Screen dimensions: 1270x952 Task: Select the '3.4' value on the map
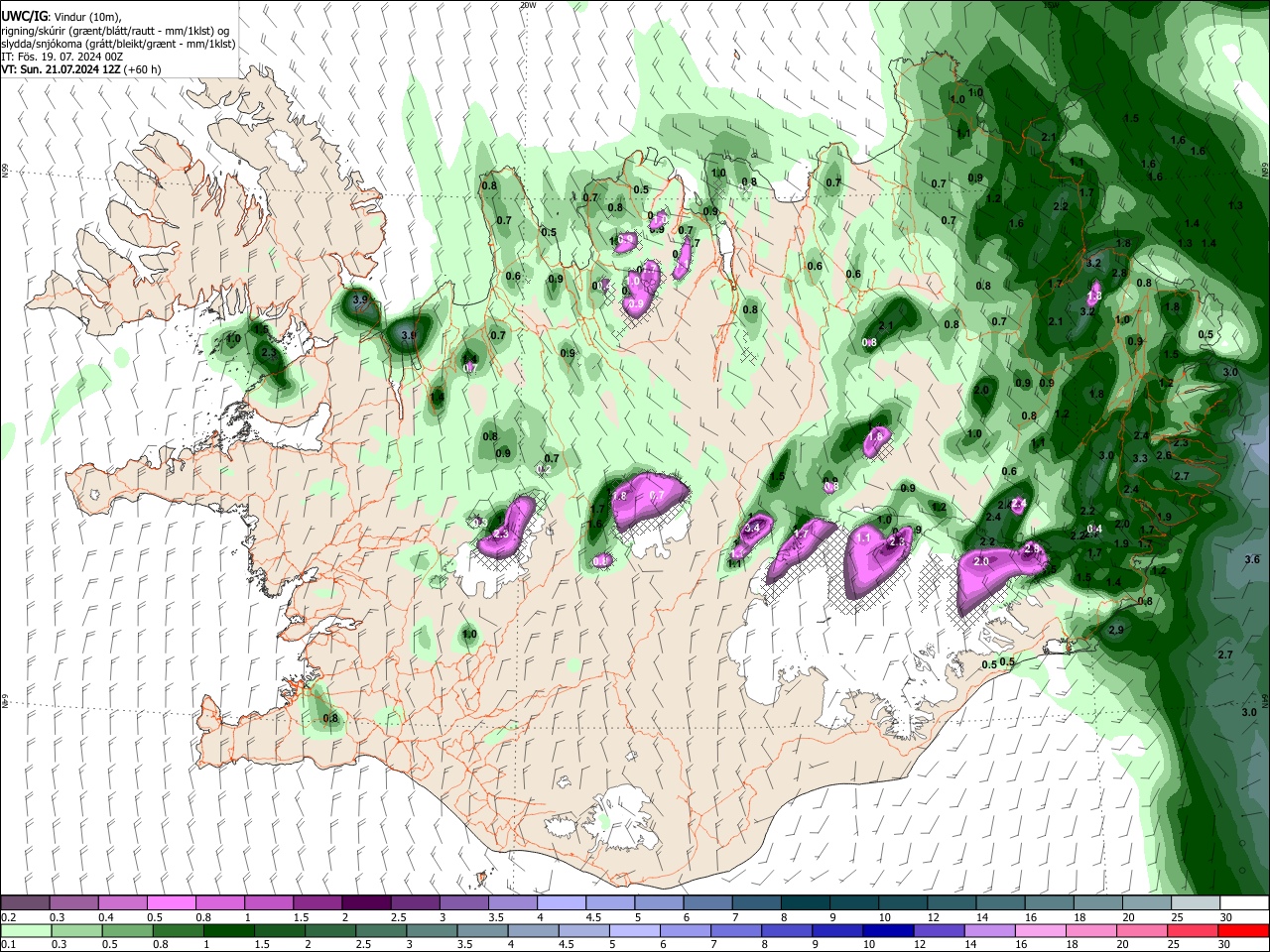(752, 529)
